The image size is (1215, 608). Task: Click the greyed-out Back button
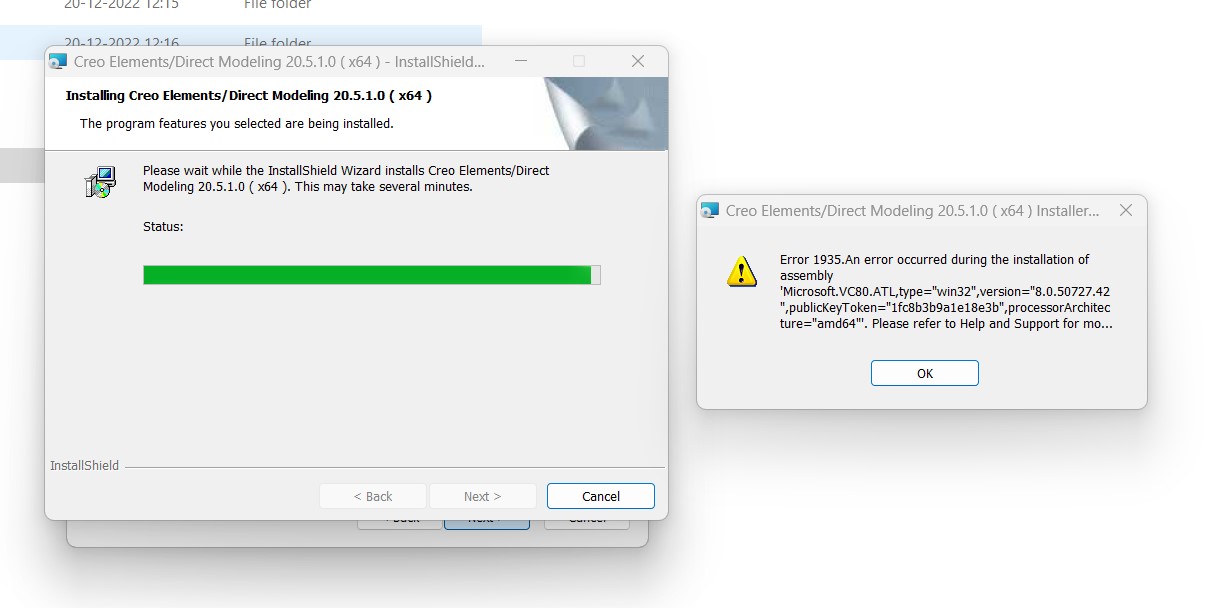(x=372, y=496)
